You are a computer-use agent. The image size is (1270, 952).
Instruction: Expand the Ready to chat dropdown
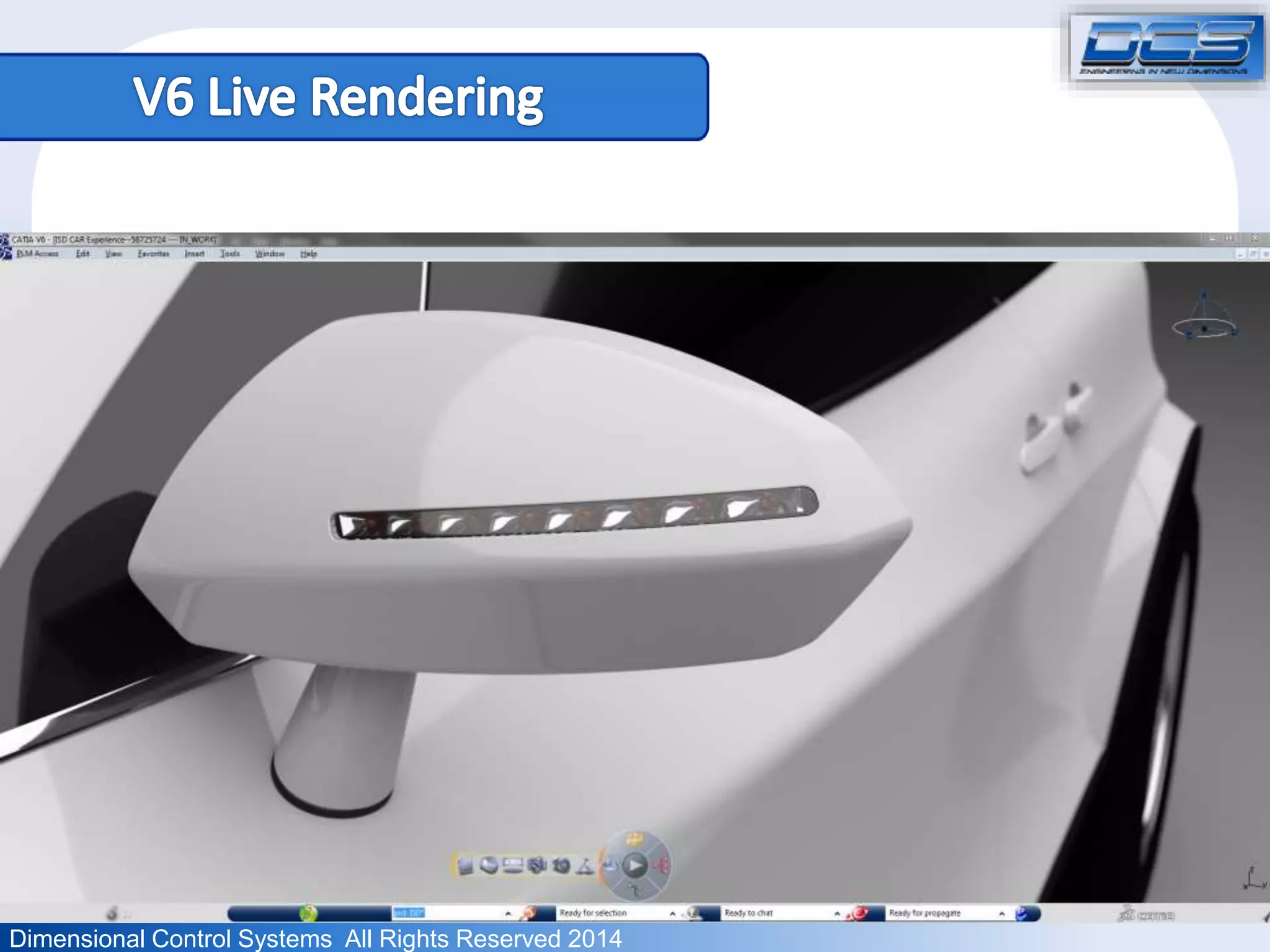(837, 914)
